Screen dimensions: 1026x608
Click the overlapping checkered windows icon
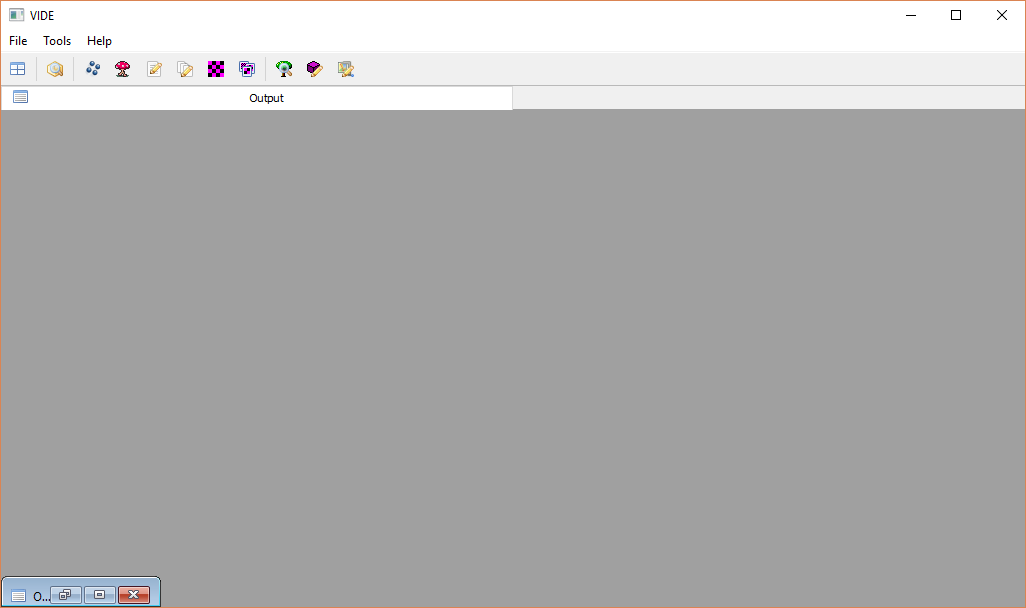247,69
